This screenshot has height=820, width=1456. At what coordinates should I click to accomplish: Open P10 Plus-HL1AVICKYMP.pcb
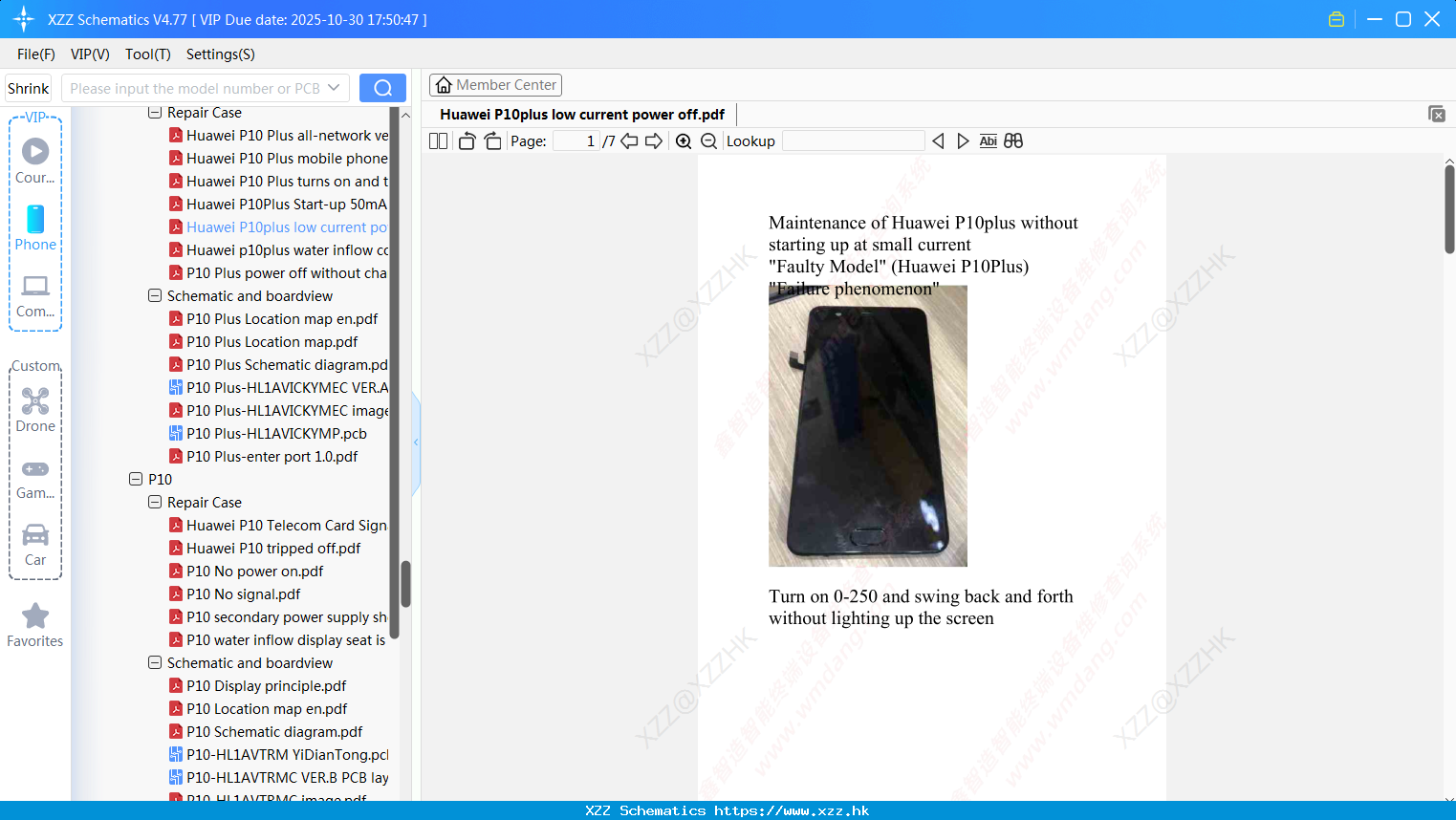coord(268,434)
